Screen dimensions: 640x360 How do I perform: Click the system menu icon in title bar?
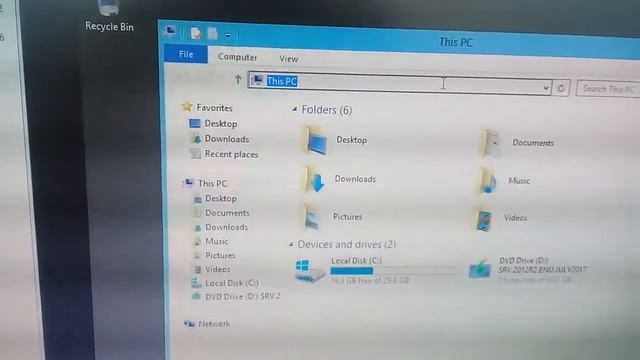pos(170,31)
